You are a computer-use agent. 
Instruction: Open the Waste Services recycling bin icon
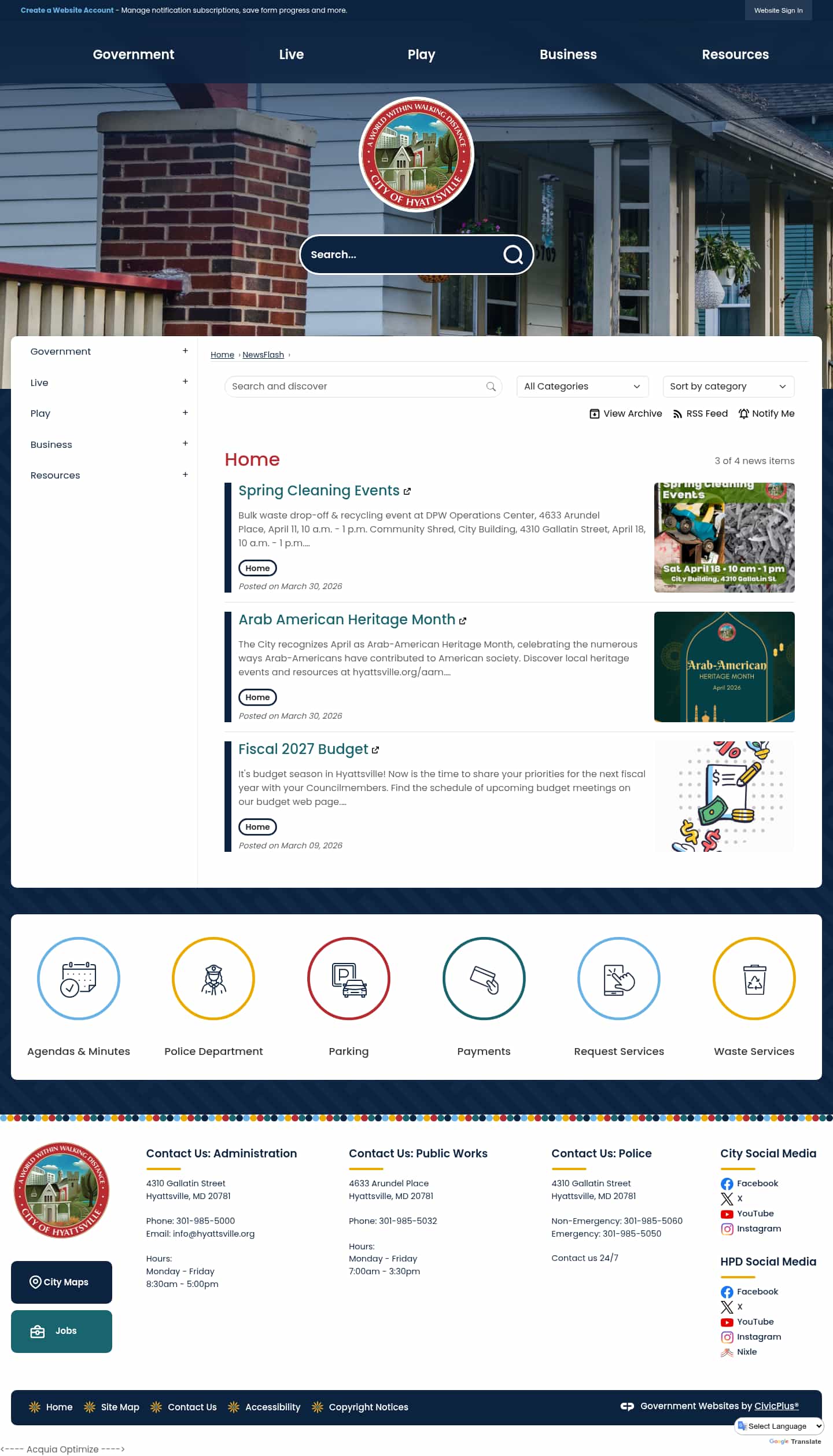click(754, 979)
